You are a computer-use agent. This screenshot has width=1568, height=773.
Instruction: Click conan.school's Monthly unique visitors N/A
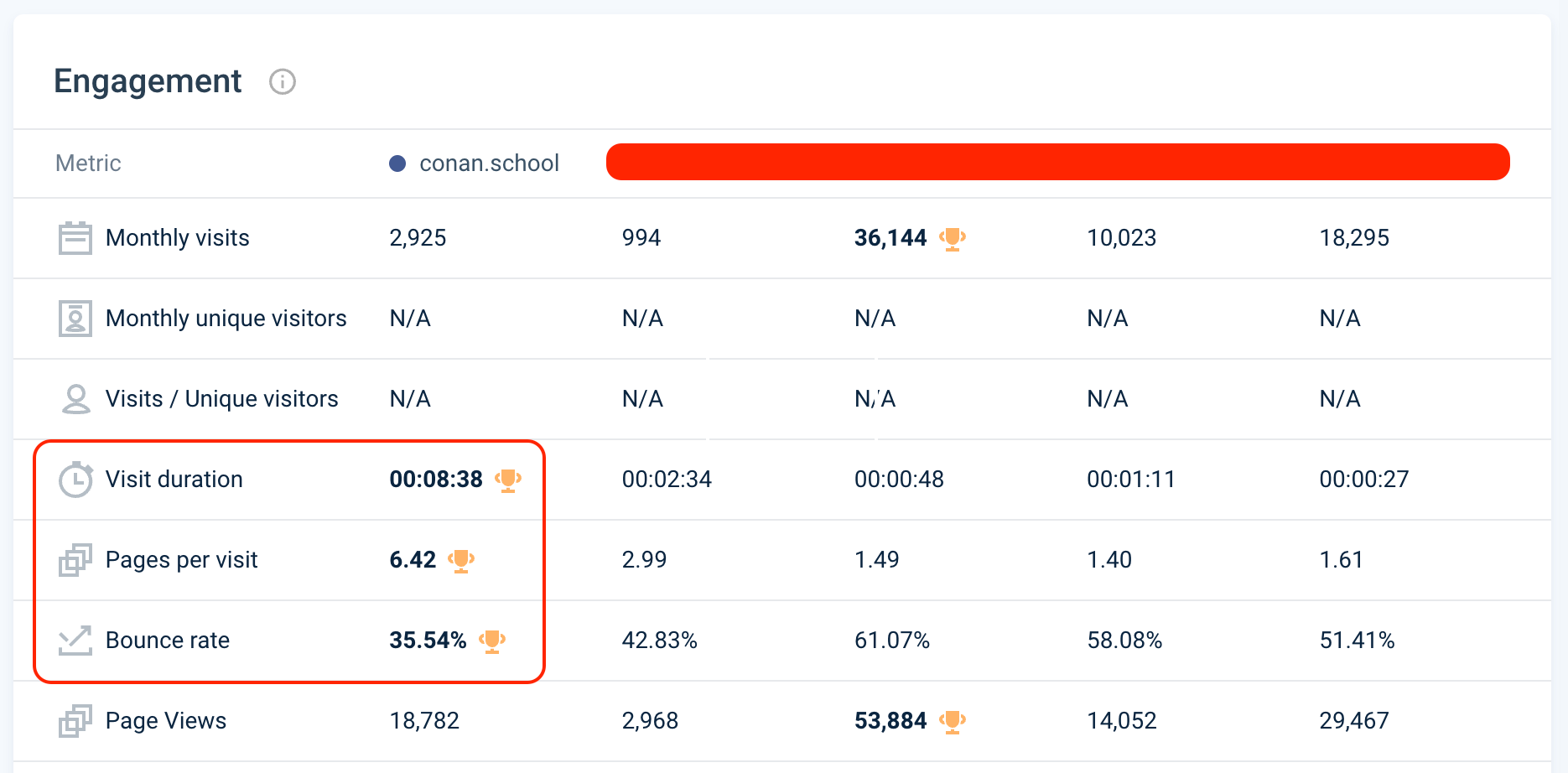coord(410,319)
